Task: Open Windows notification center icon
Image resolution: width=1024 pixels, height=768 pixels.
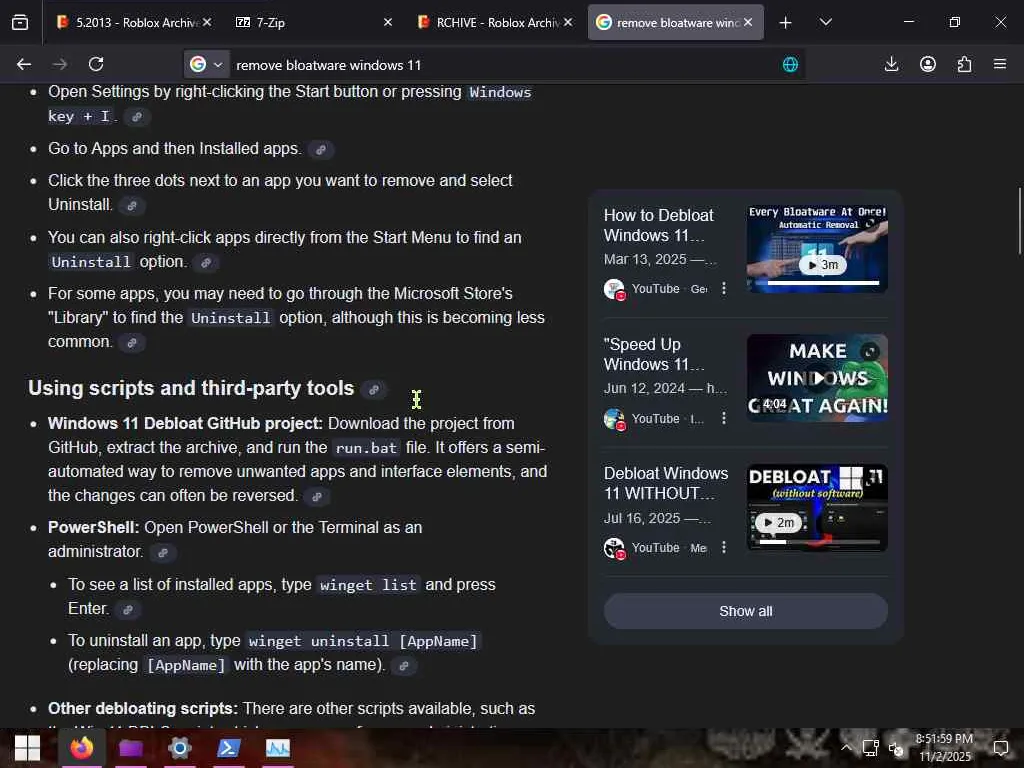Action: pyautogui.click(x=1000, y=748)
